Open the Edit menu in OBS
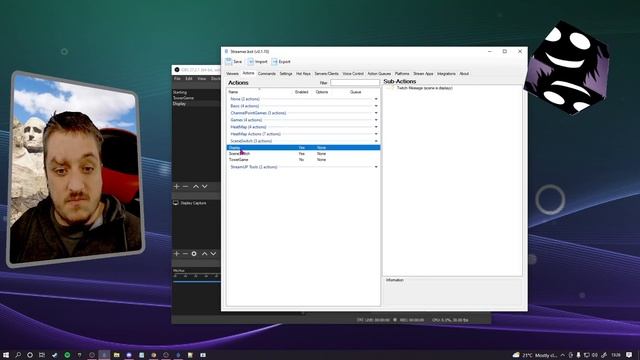Screen dimensions: 640x360 coord(189,78)
